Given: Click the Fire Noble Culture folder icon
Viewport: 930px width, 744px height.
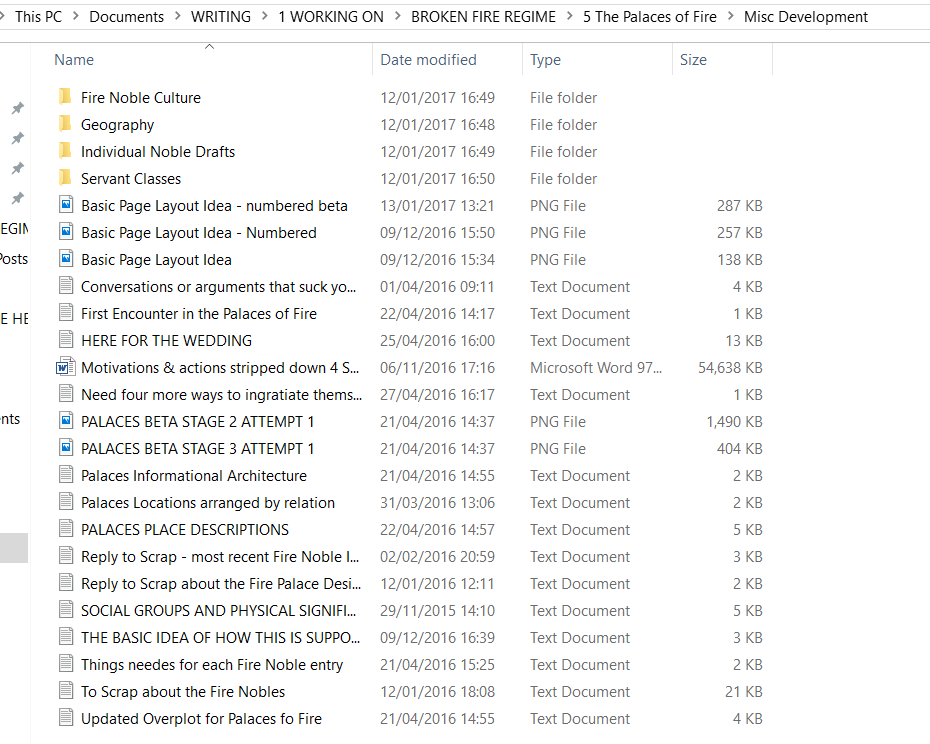Looking at the screenshot, I should [x=66, y=97].
